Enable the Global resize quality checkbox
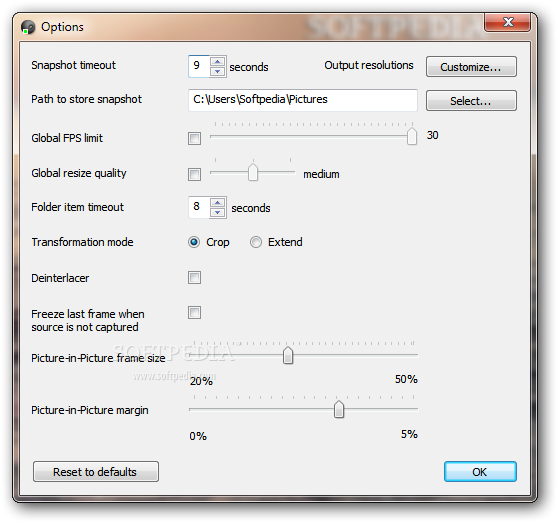The width and height of the screenshot is (558, 523). 194,174
